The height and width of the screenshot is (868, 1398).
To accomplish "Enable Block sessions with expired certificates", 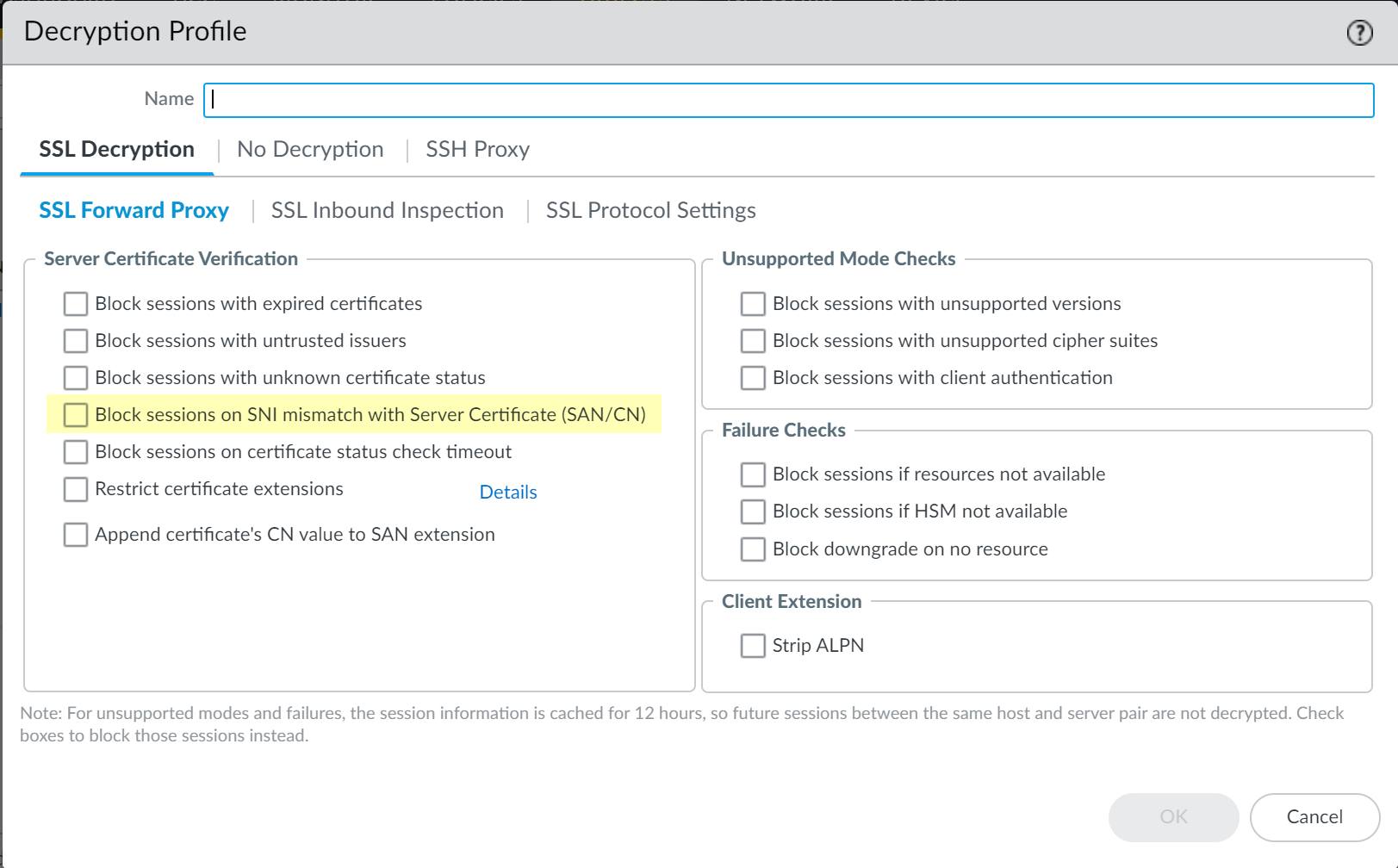I will tap(76, 304).
